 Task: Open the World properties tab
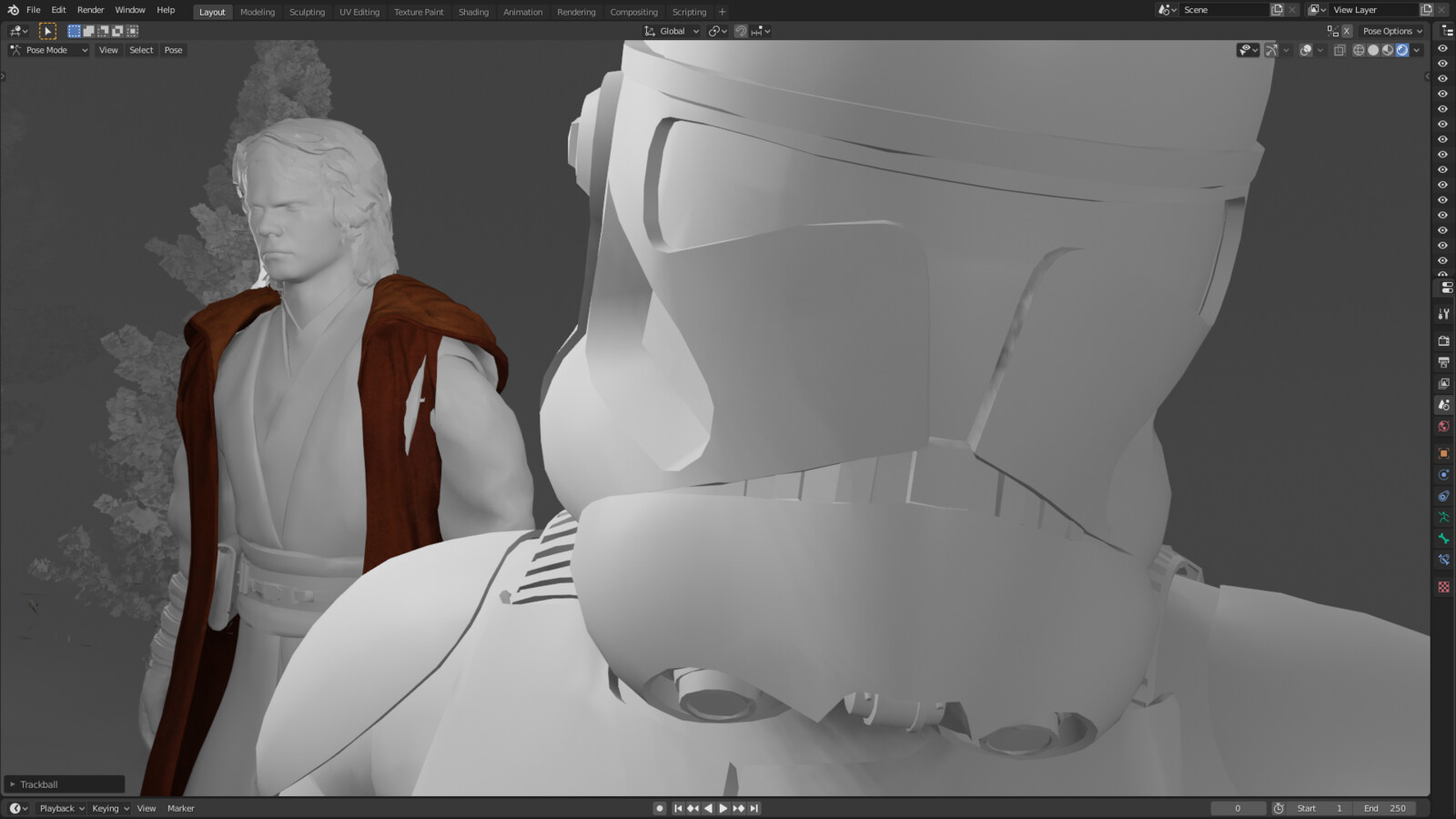(1443, 426)
